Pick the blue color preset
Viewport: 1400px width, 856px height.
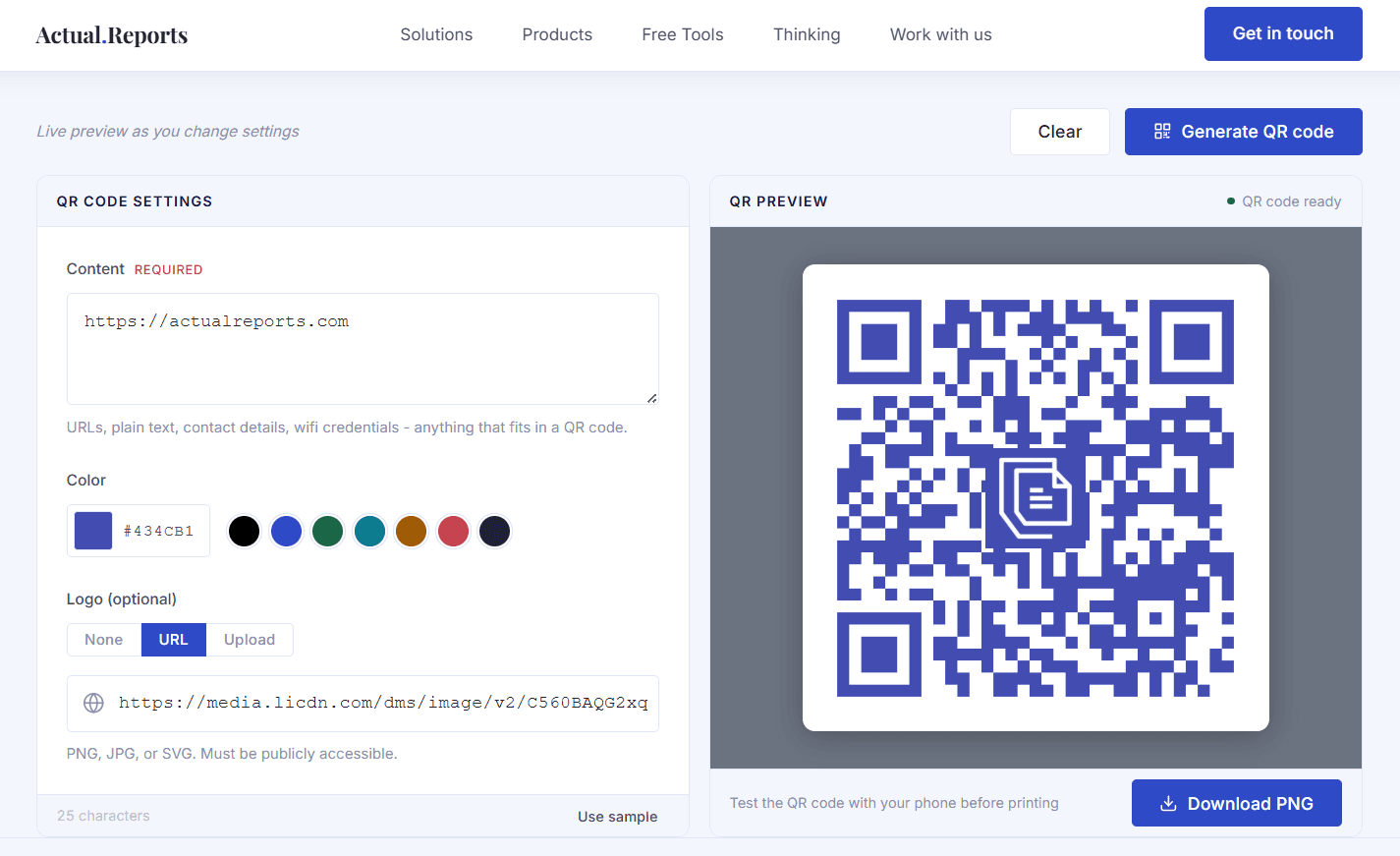(x=286, y=531)
